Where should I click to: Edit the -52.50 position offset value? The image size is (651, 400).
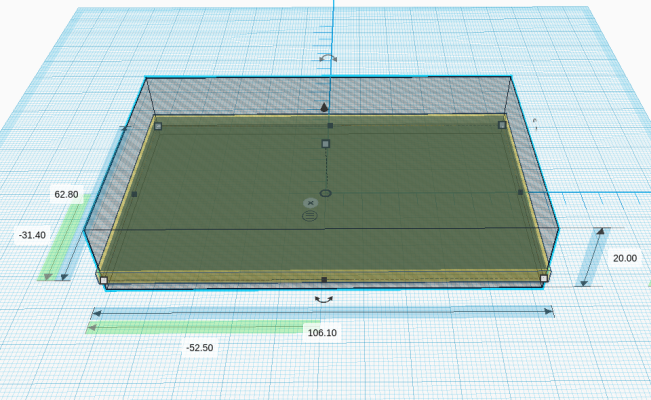pos(199,348)
